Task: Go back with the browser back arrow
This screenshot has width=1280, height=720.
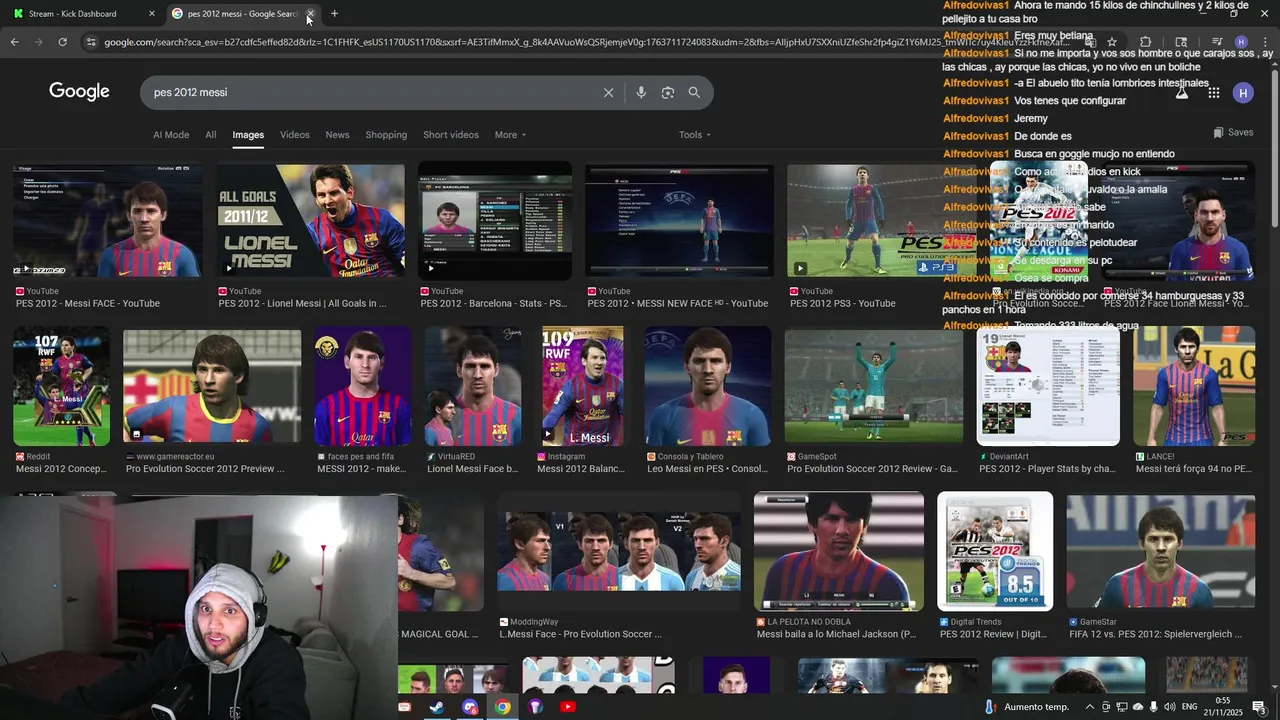Action: point(14,42)
